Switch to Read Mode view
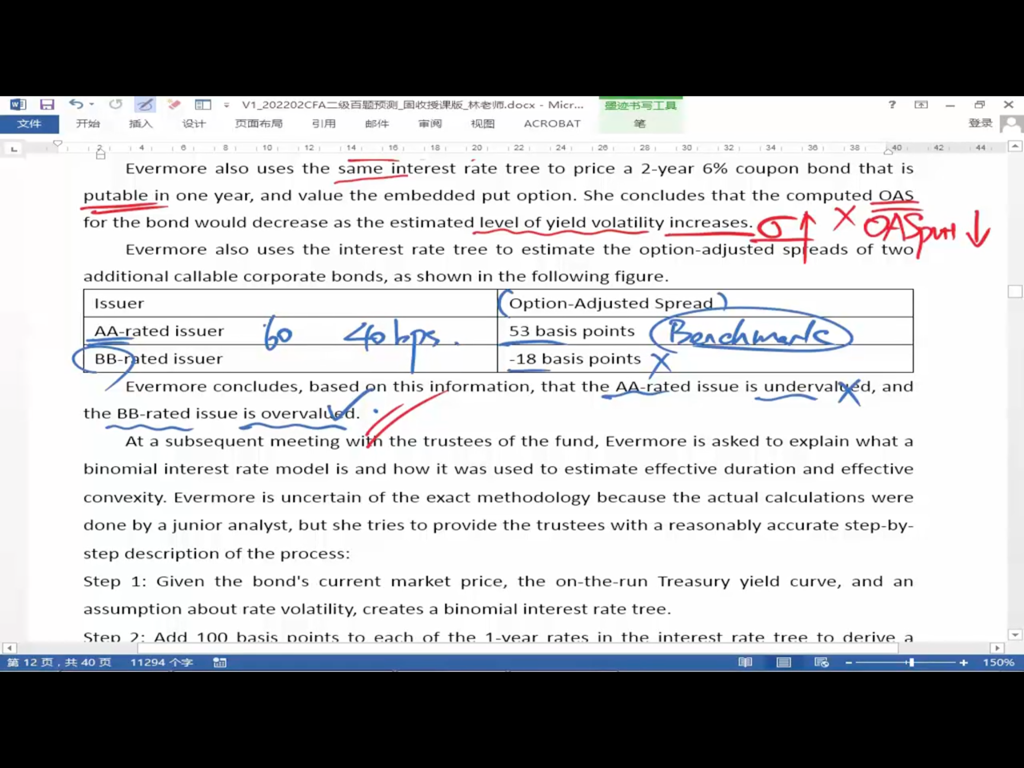 click(x=745, y=663)
